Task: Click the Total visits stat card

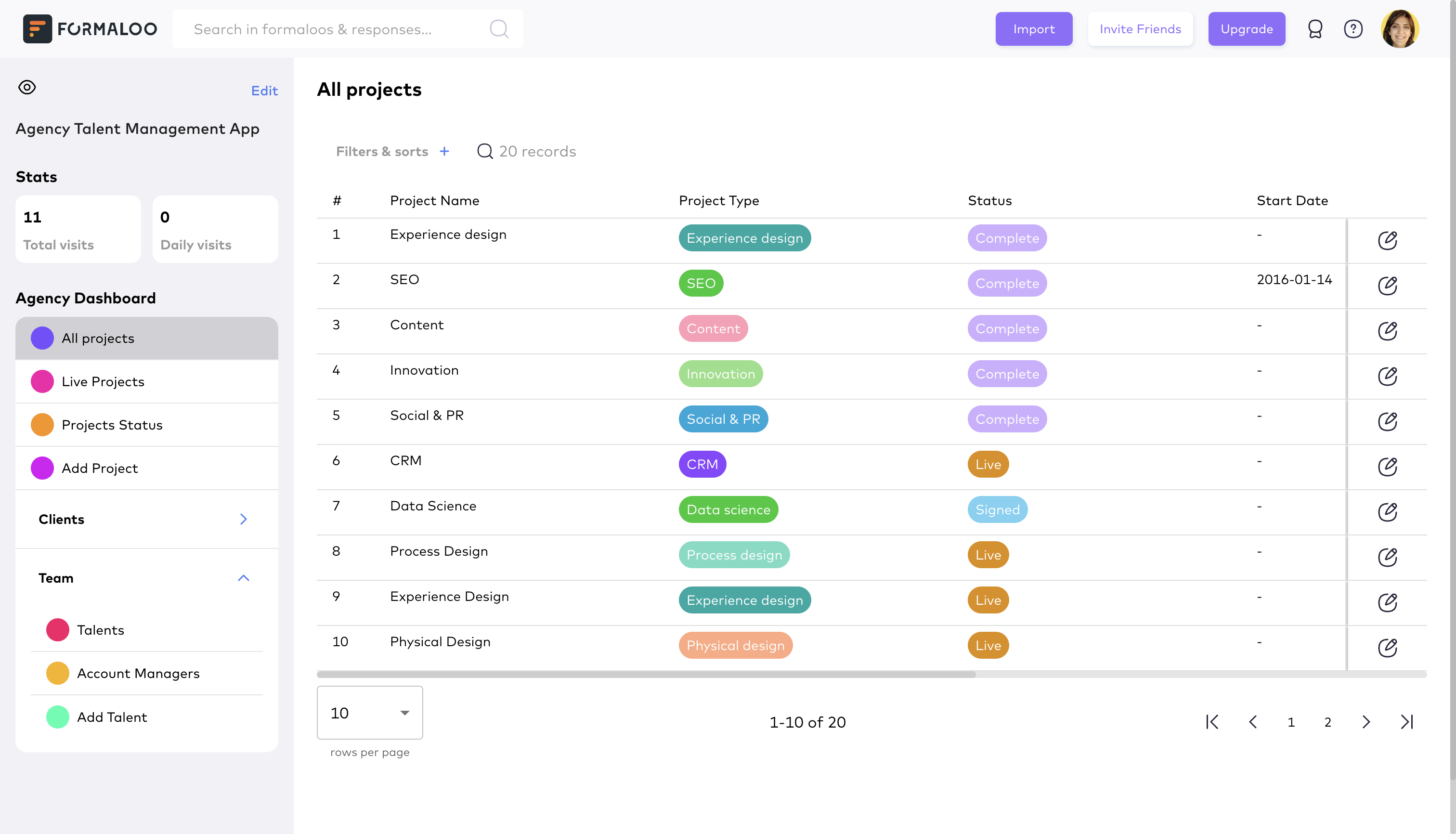Action: point(78,229)
